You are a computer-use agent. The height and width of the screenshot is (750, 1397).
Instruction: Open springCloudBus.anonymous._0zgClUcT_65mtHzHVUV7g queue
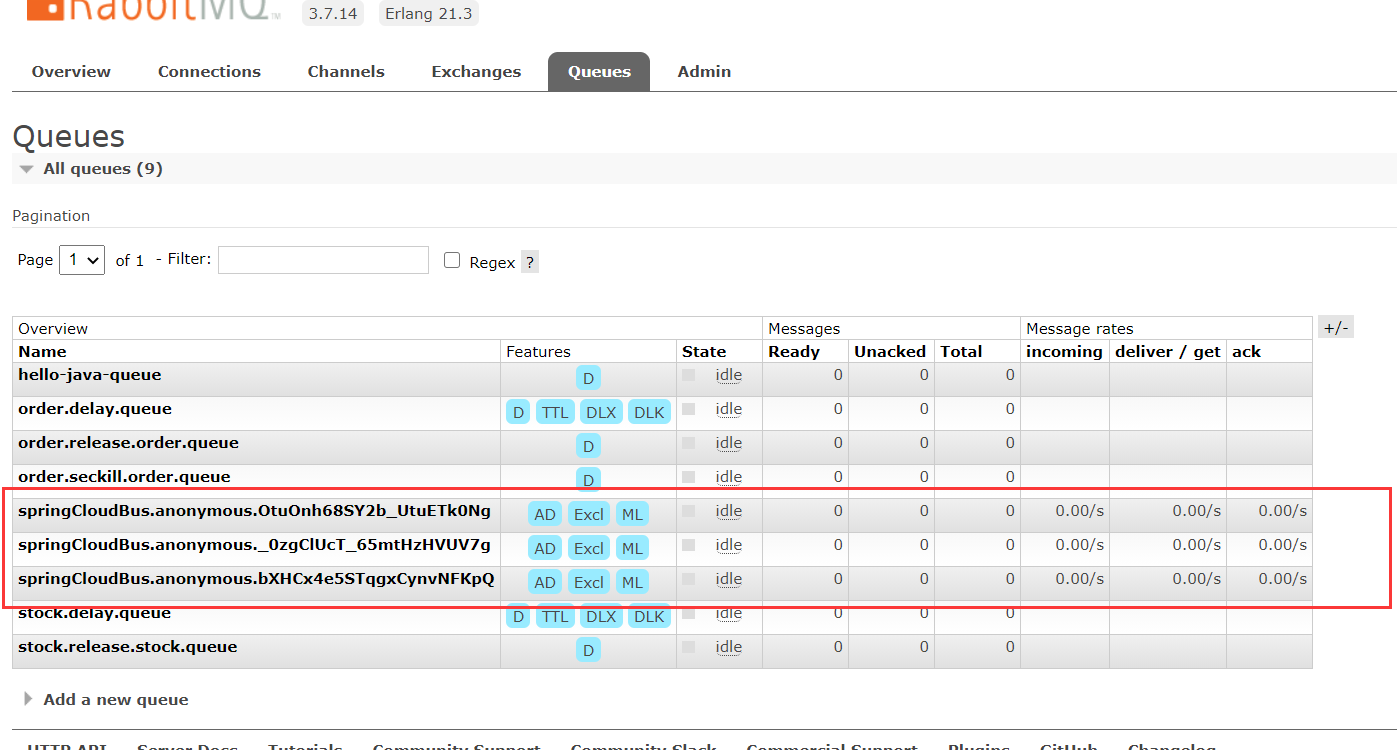[x=254, y=545]
